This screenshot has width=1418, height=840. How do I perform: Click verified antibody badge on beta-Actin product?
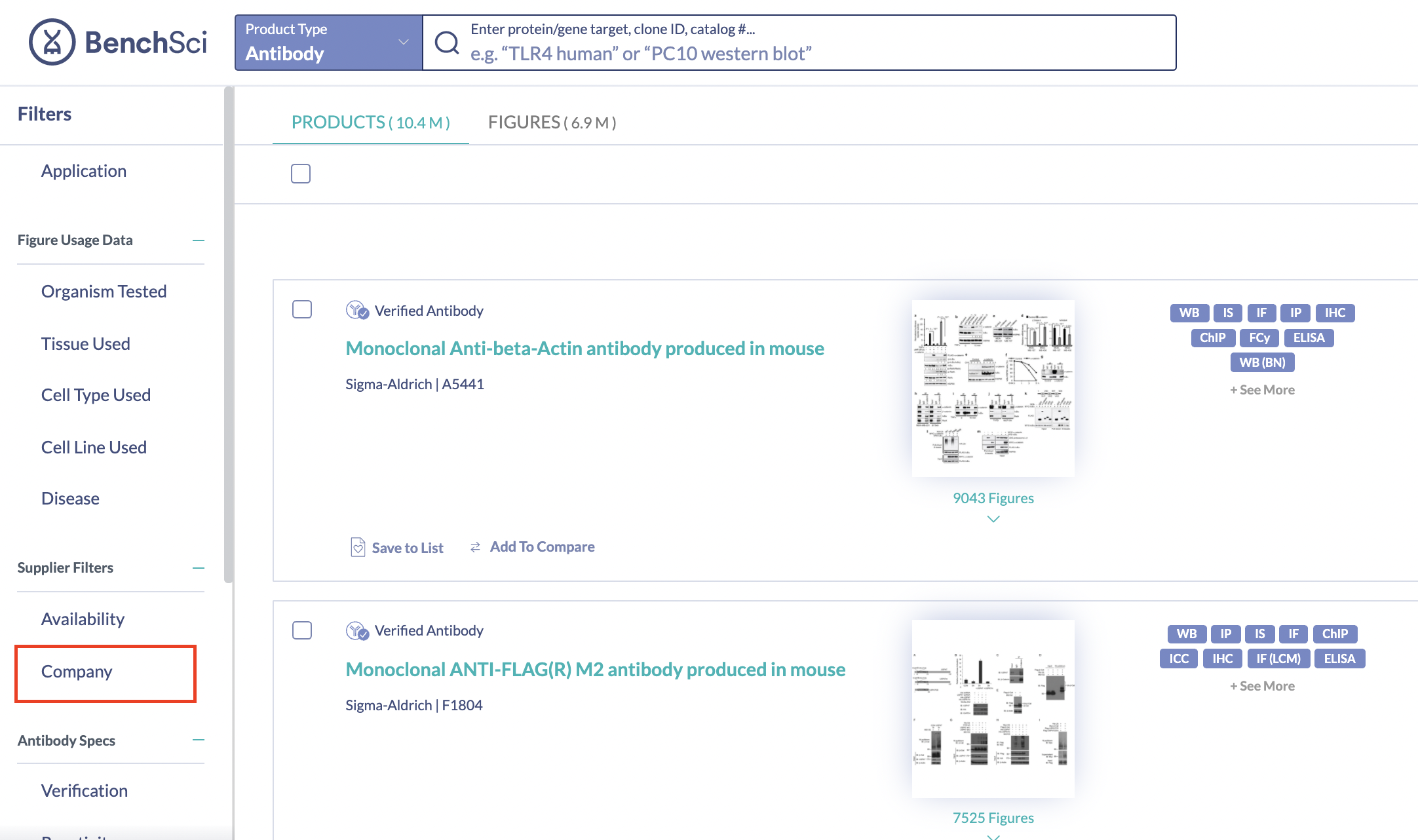[357, 310]
